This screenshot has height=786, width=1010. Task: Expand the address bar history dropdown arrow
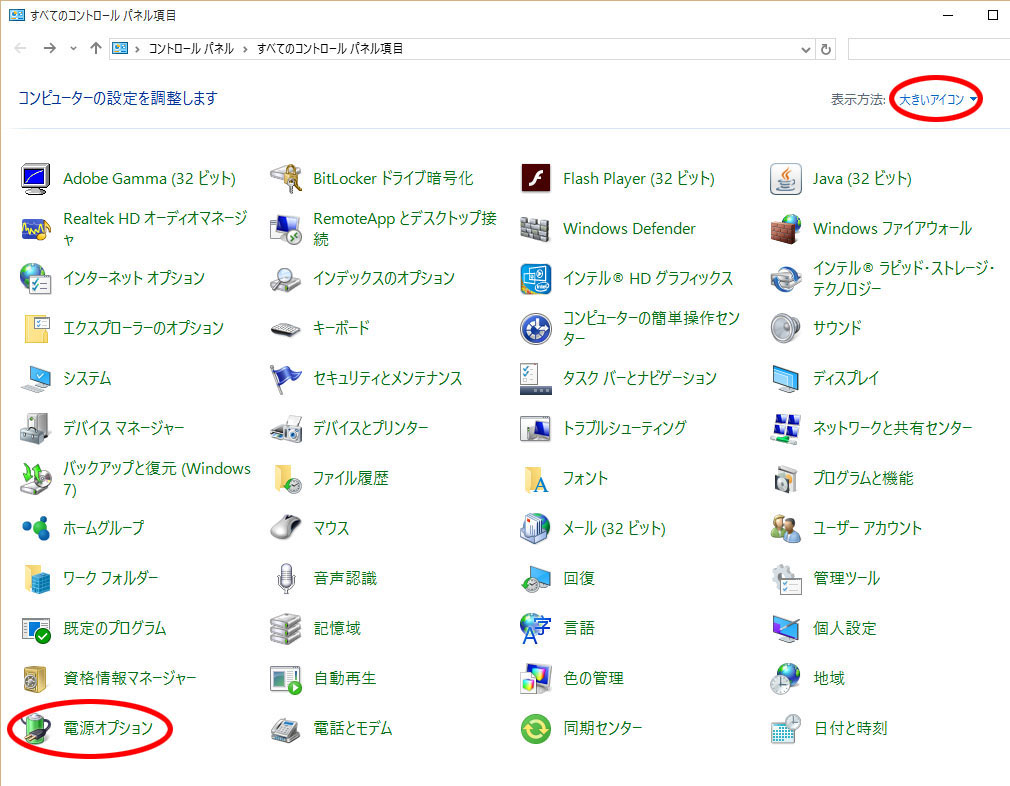pos(806,49)
